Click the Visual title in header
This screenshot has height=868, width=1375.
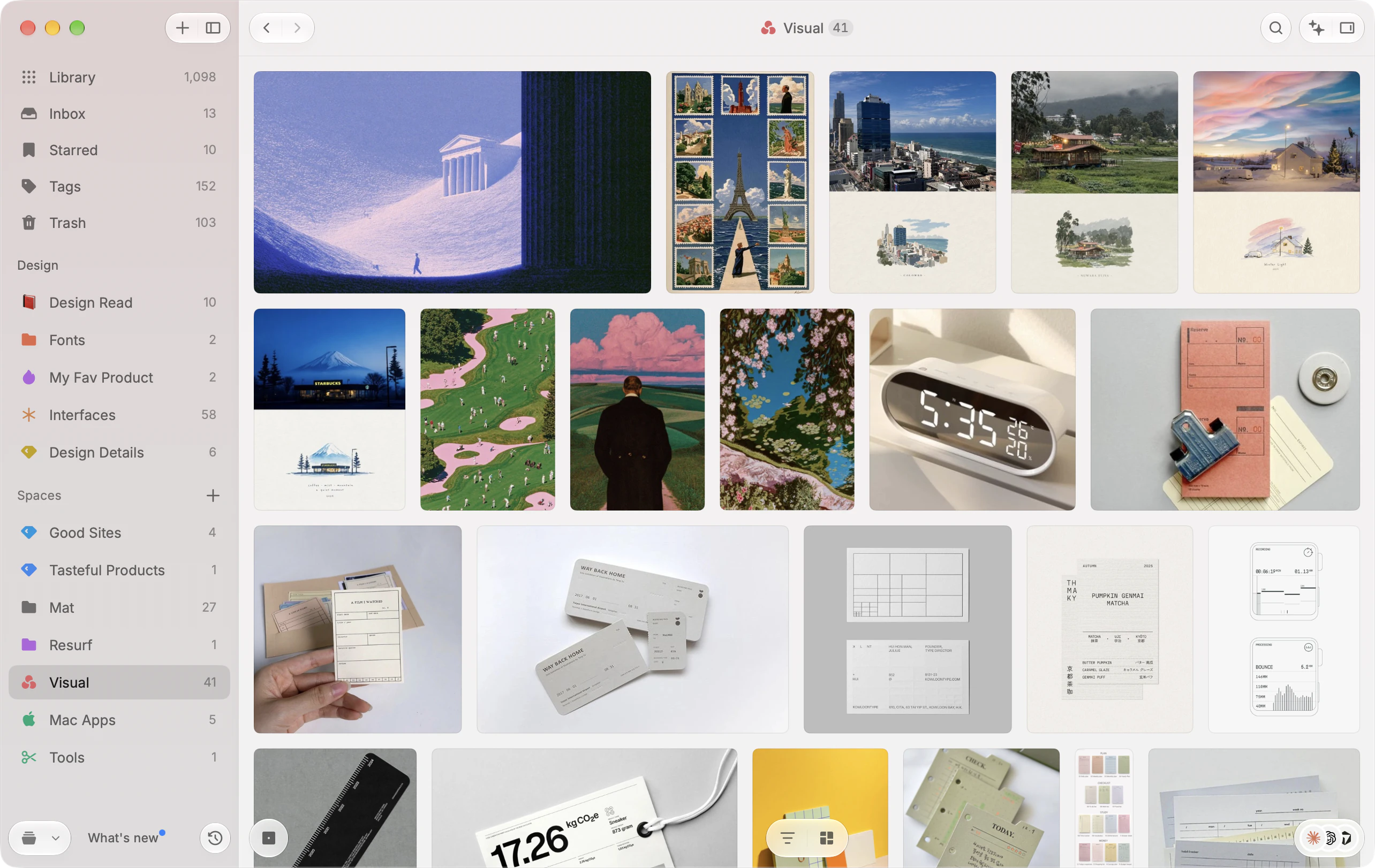[x=803, y=28]
